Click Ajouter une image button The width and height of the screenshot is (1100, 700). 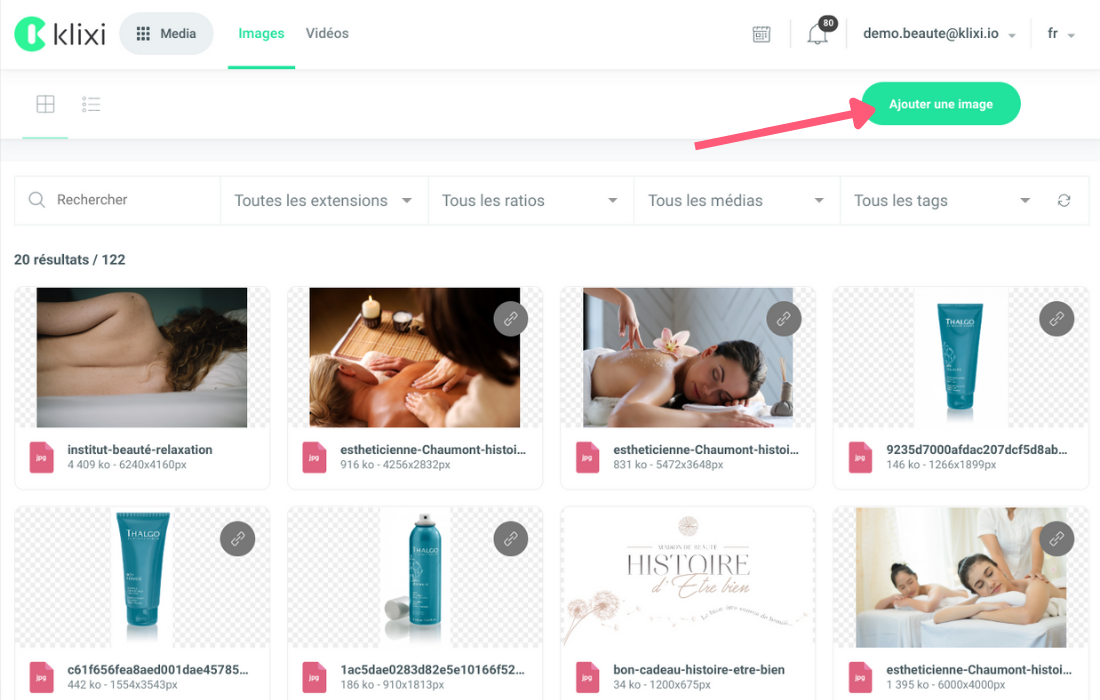[941, 104]
